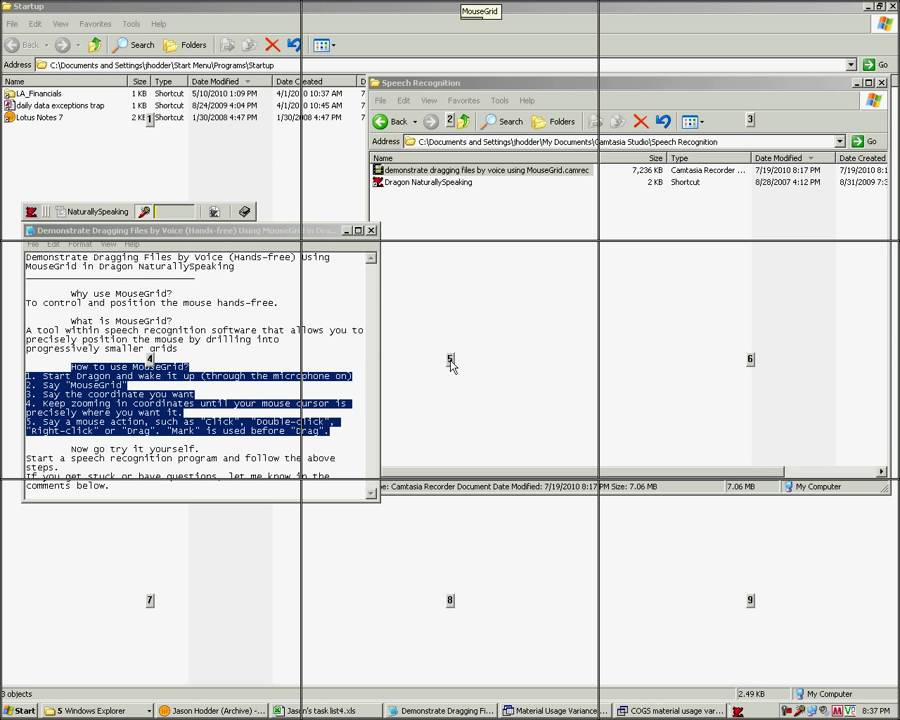Switch to Jason Hodder (Archive) taskbar item
This screenshot has width=900, height=720.
(212, 711)
